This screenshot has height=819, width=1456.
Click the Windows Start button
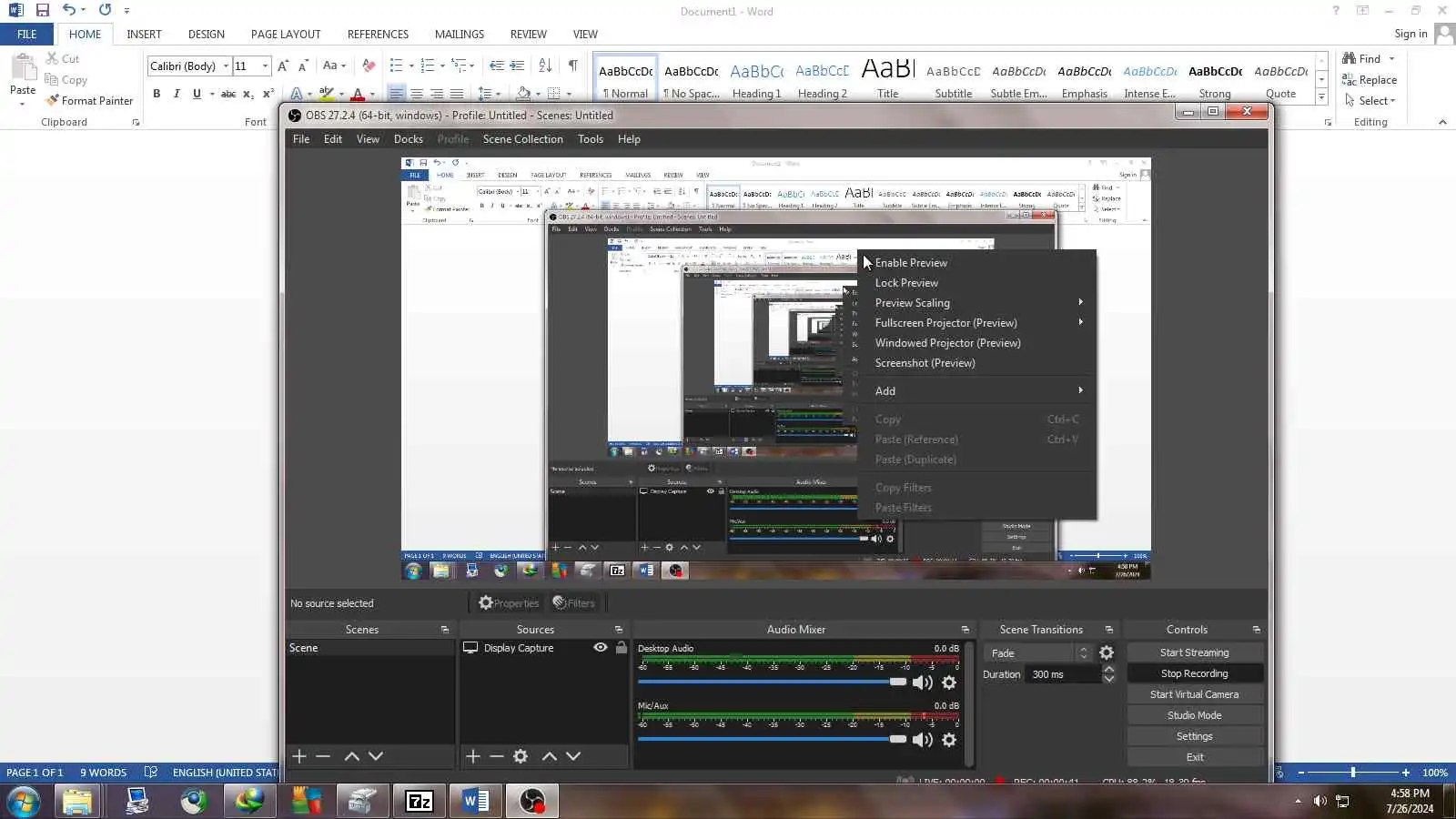point(22,801)
